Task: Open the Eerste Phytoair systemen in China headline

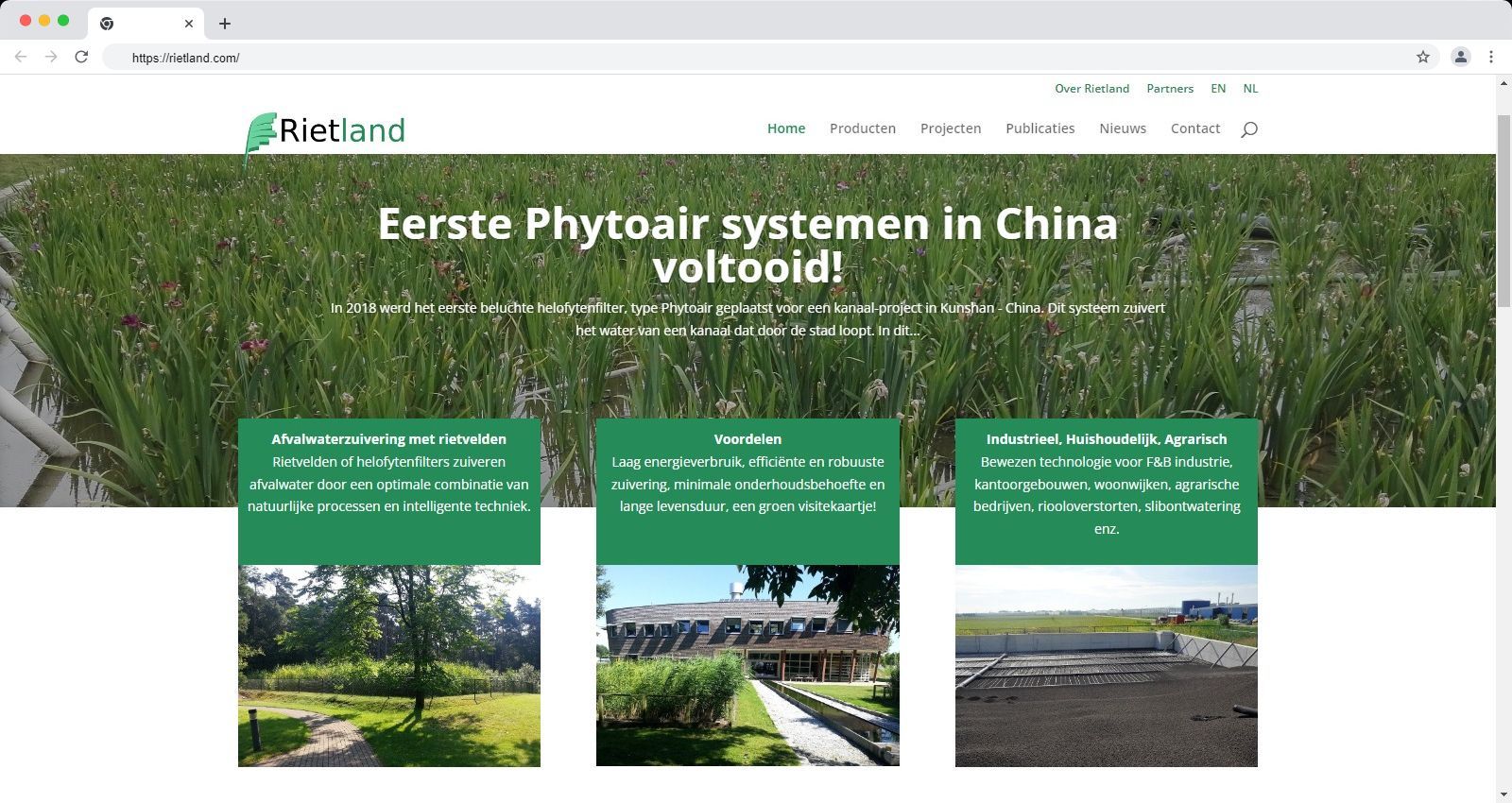Action: [747, 245]
